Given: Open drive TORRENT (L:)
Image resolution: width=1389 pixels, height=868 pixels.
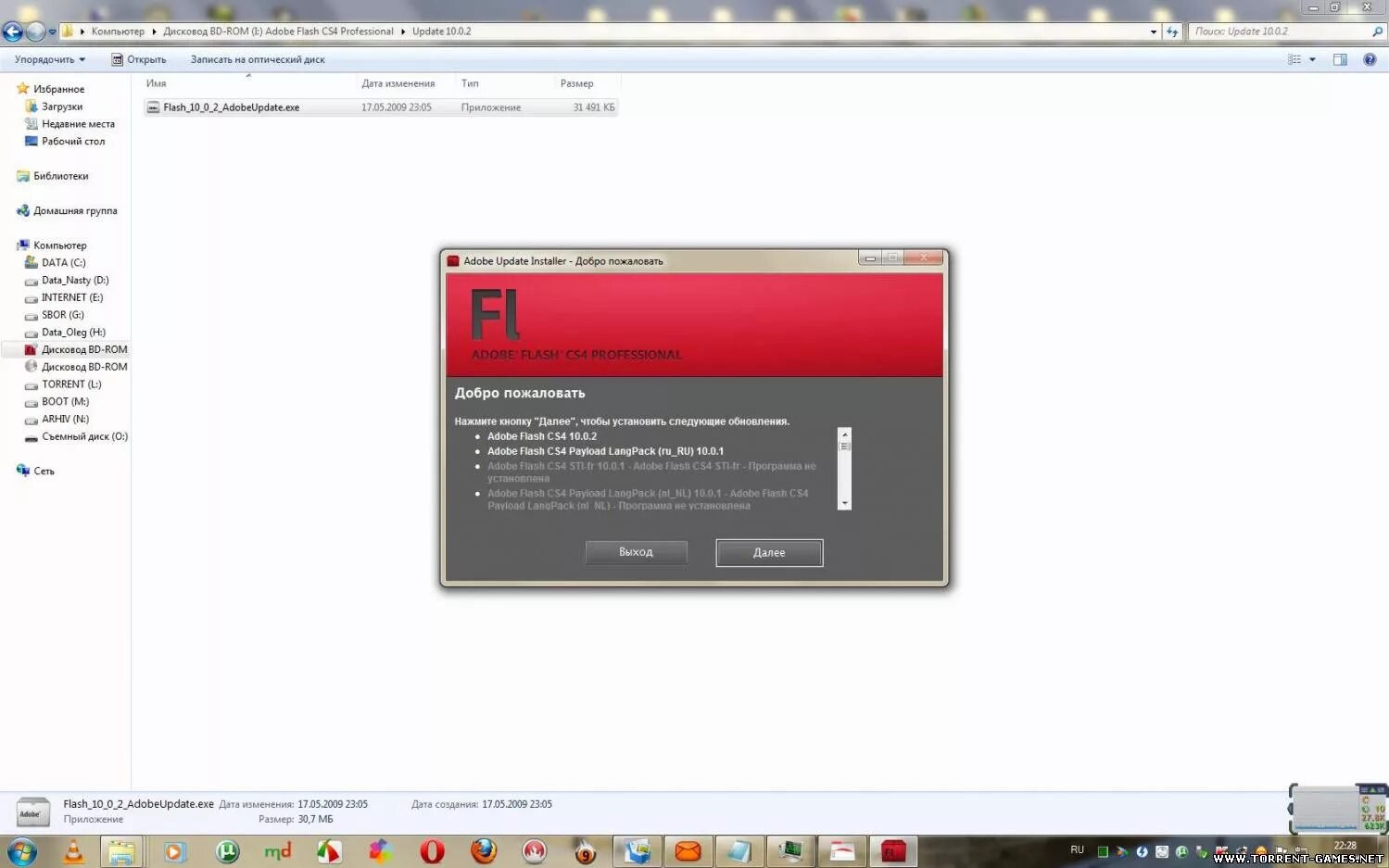Looking at the screenshot, I should click(71, 384).
